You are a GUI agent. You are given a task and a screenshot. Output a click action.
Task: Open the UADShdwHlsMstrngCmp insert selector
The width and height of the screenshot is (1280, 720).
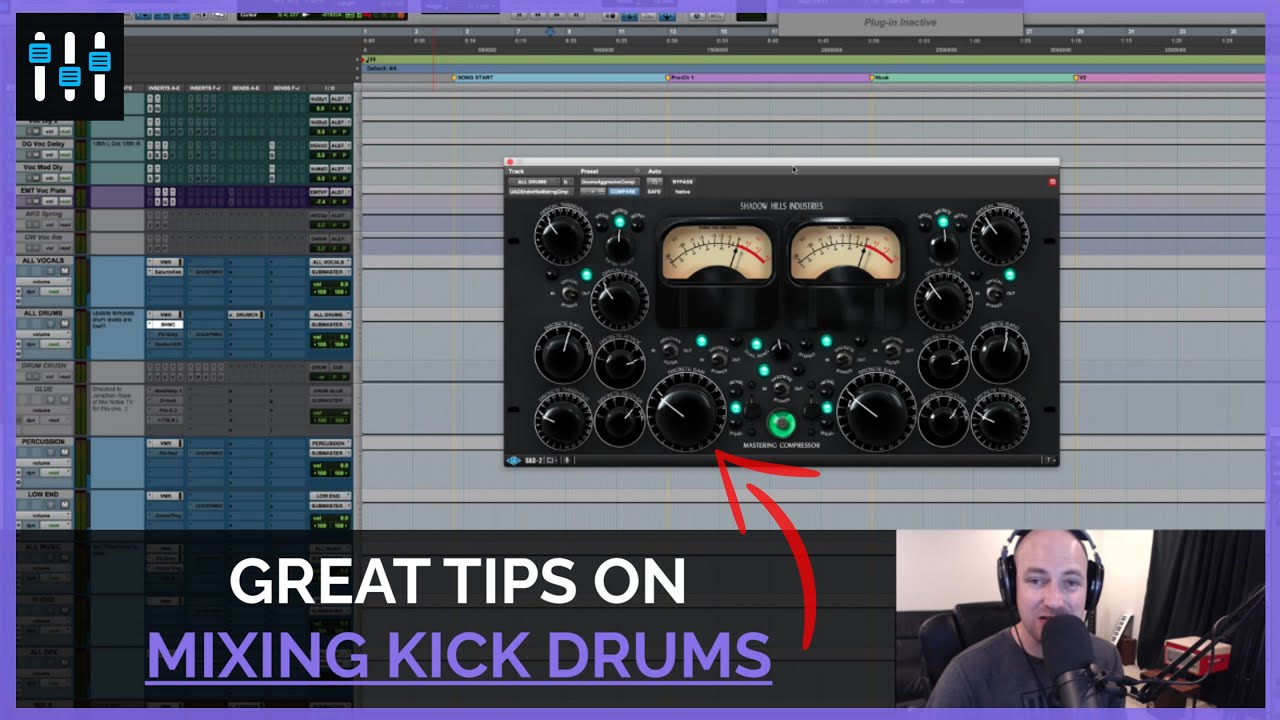click(539, 191)
